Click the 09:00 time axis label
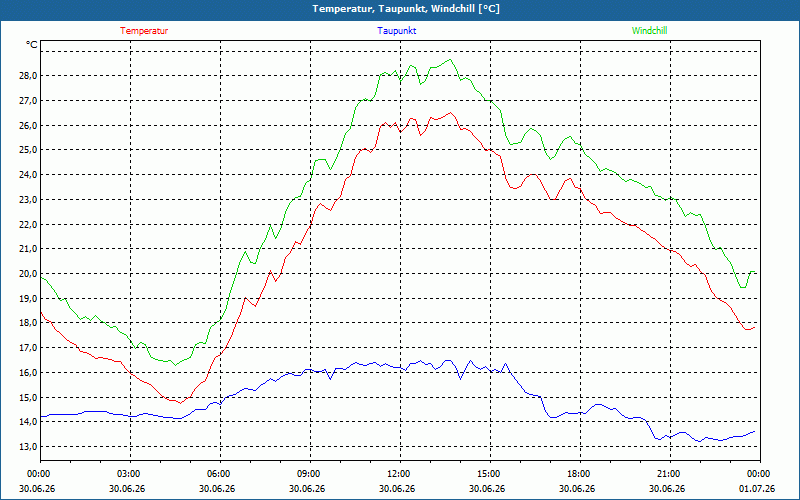800x500 pixels. (307, 474)
